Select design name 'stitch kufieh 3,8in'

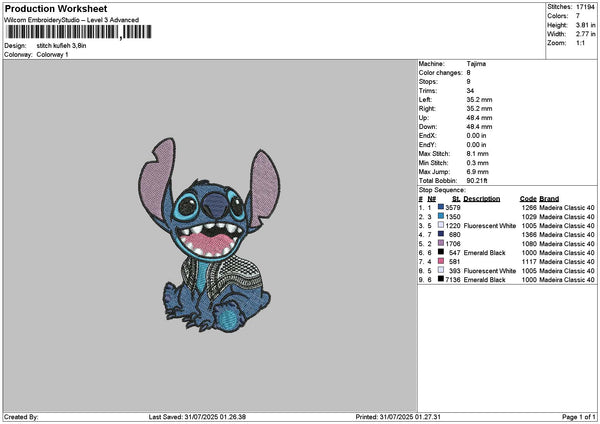(61, 46)
